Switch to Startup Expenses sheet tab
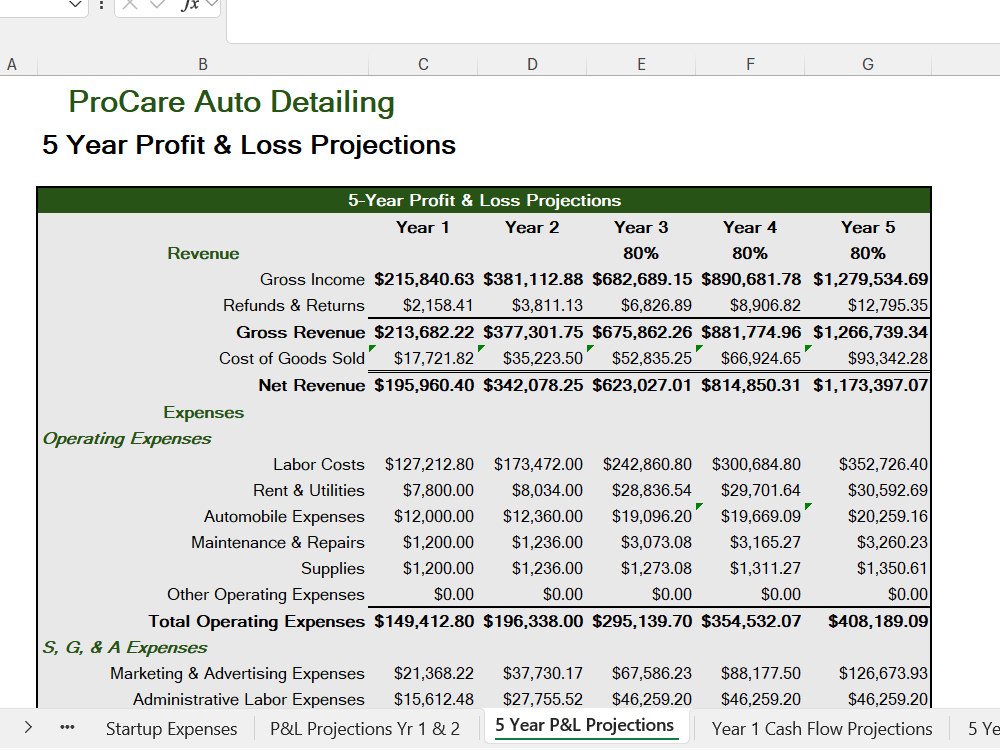The width and height of the screenshot is (1000, 750). pos(172,728)
